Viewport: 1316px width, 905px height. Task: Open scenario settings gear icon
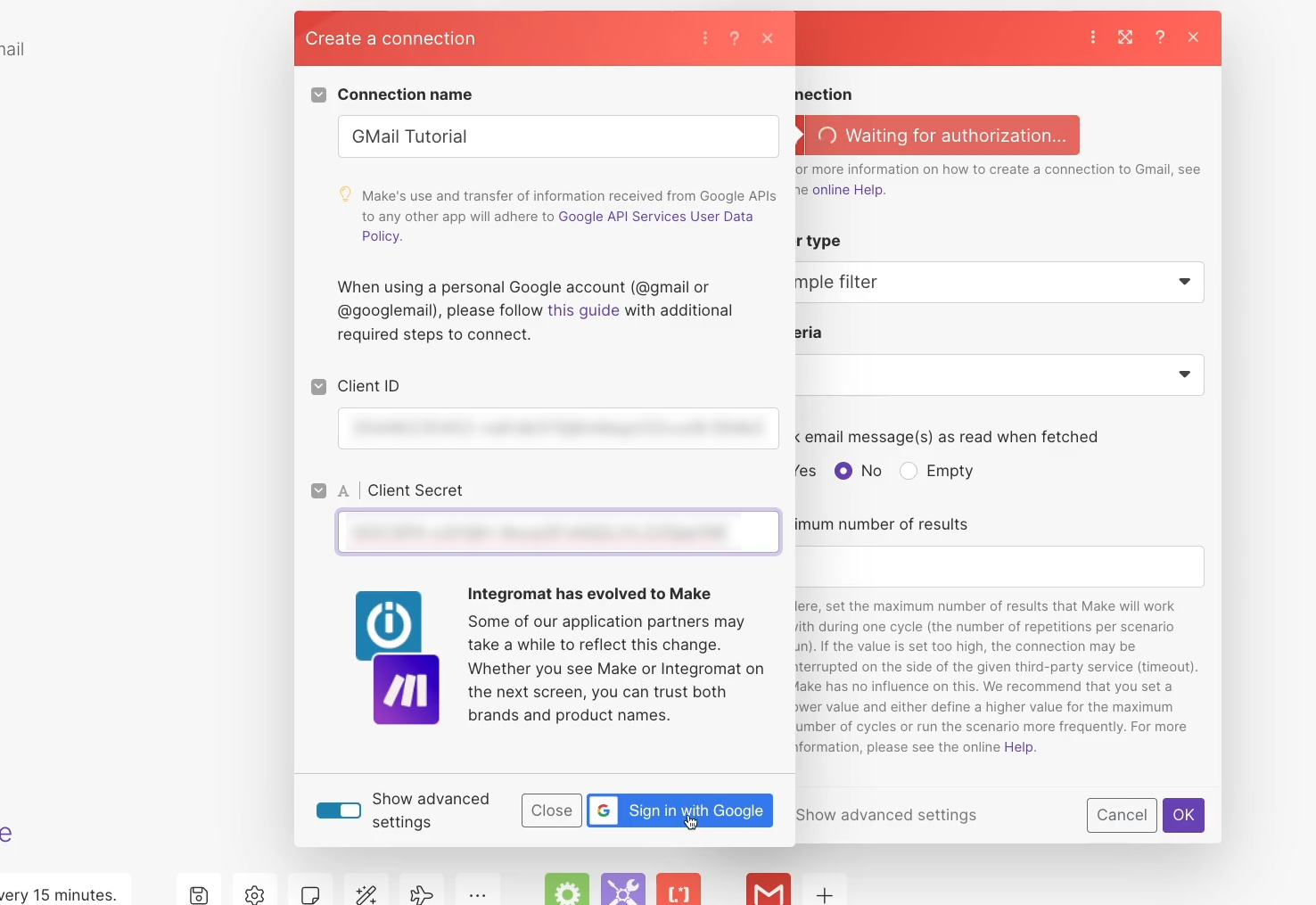(x=255, y=894)
